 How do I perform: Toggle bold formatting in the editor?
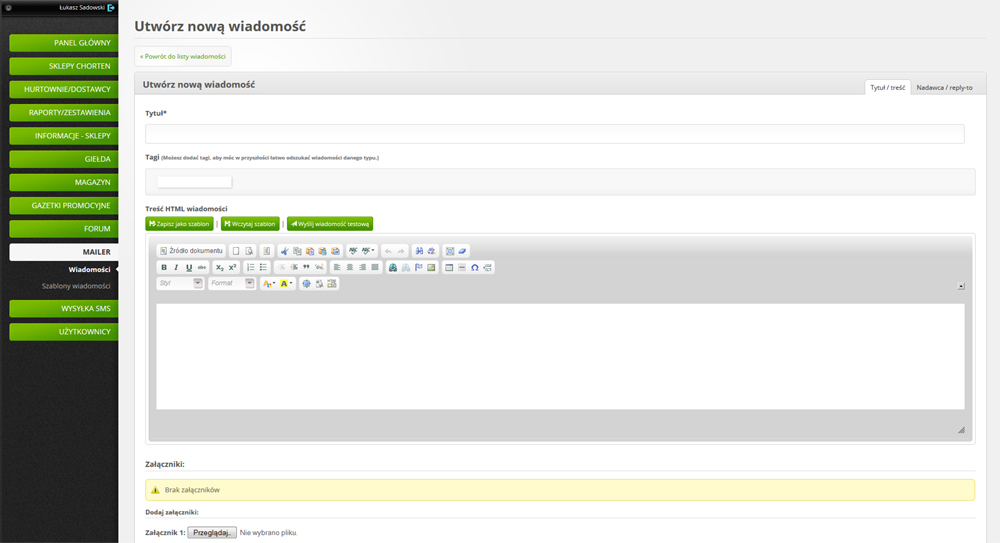[164, 267]
